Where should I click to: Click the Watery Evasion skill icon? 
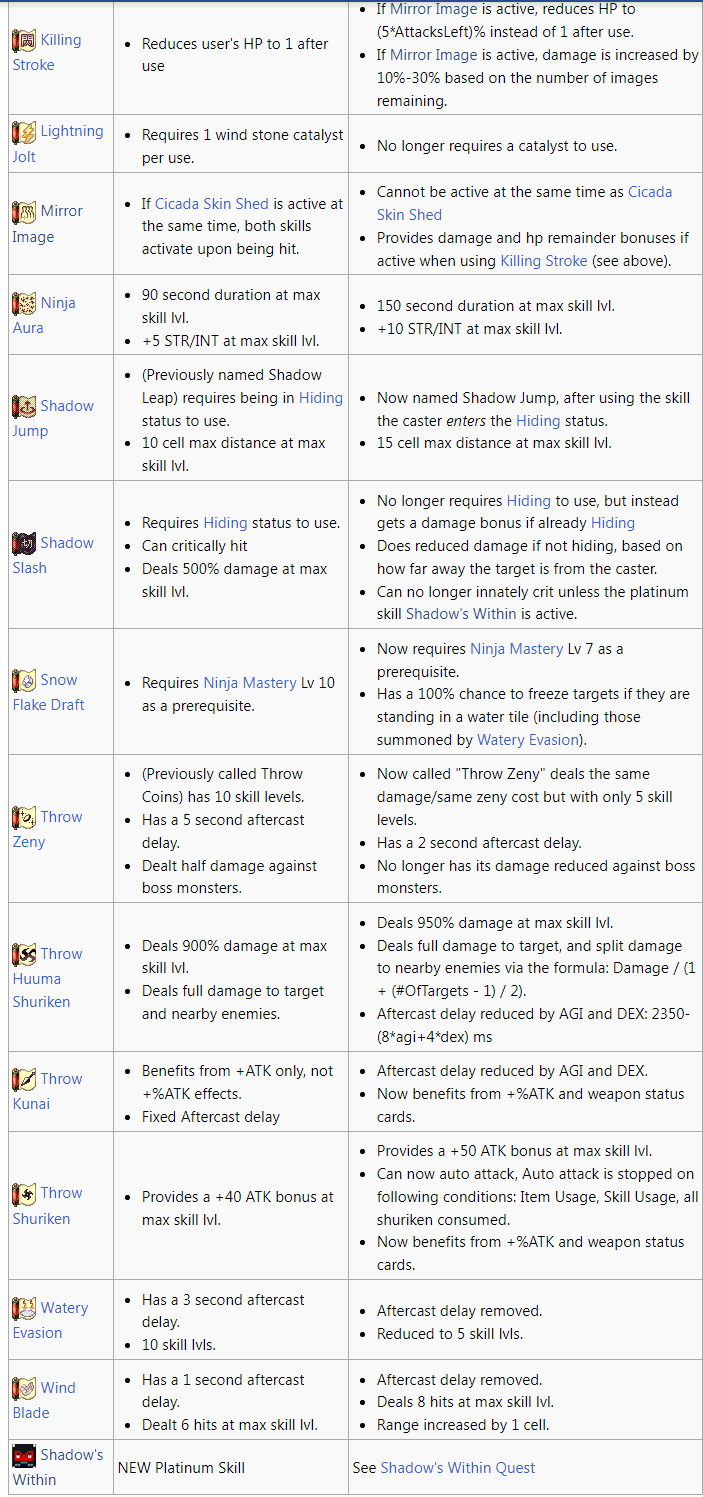pyautogui.click(x=24, y=1308)
